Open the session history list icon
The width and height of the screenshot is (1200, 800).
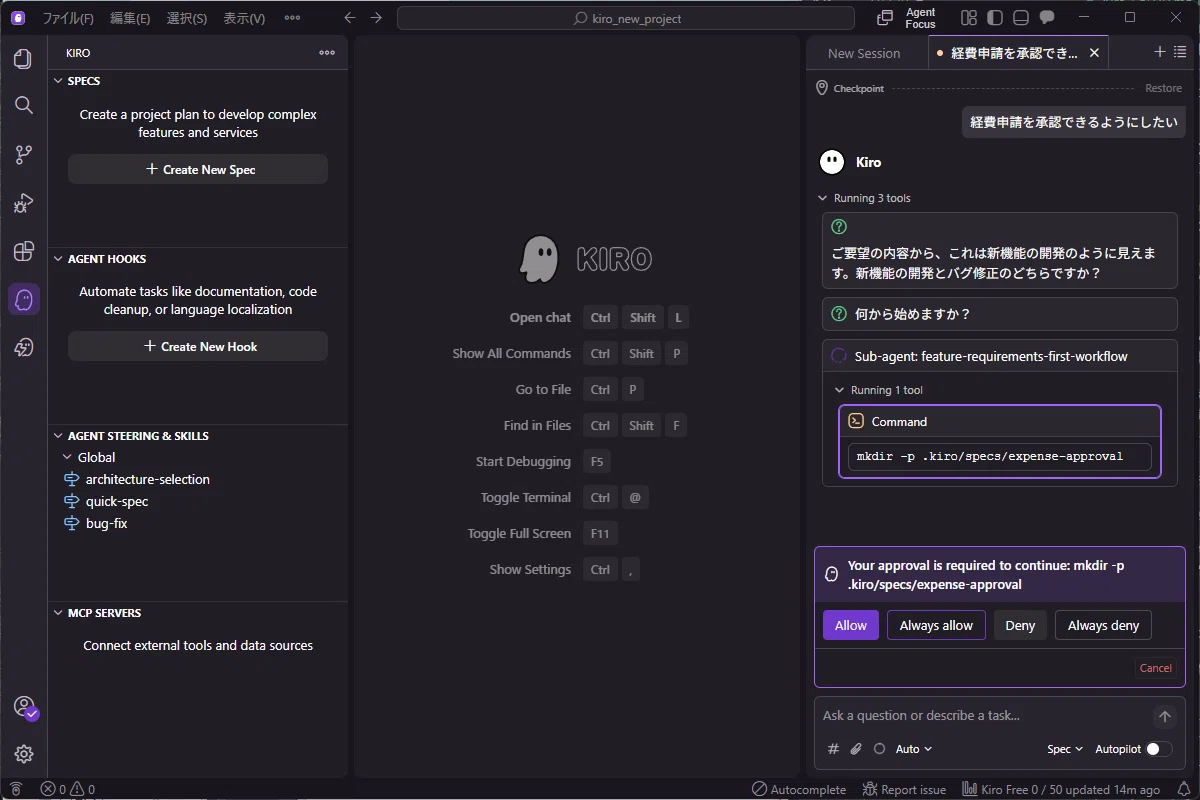pyautogui.click(x=1180, y=52)
